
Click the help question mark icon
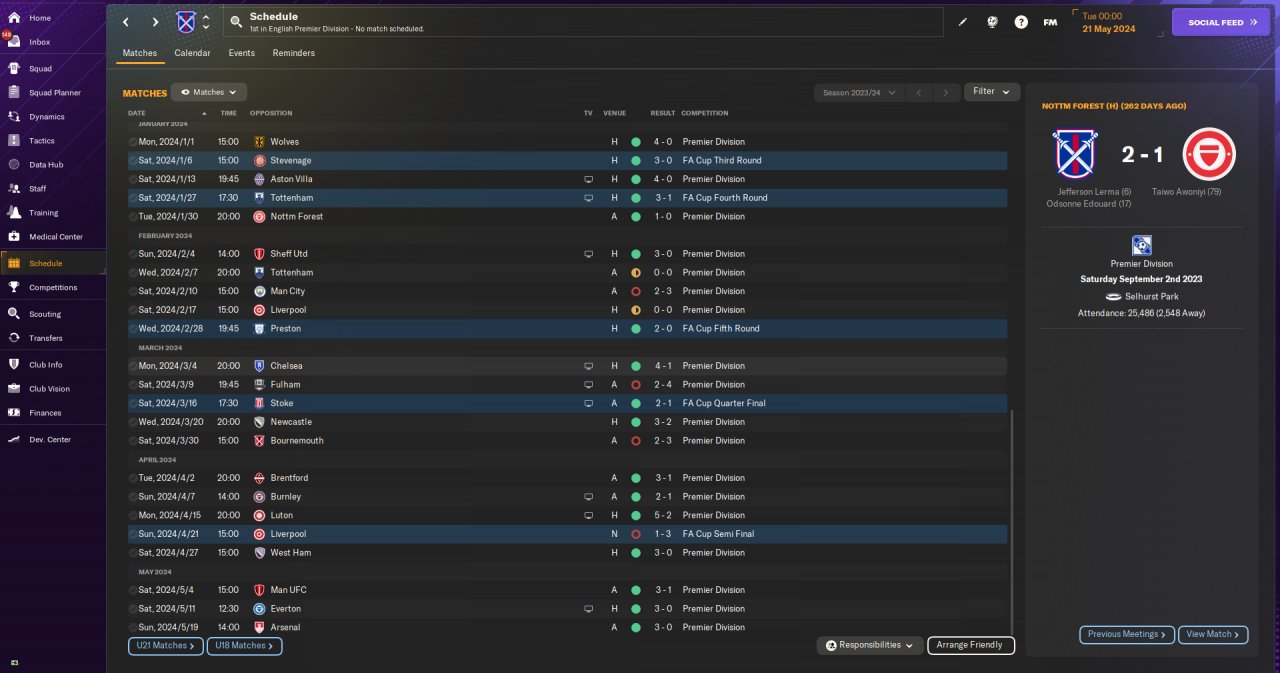(1021, 22)
